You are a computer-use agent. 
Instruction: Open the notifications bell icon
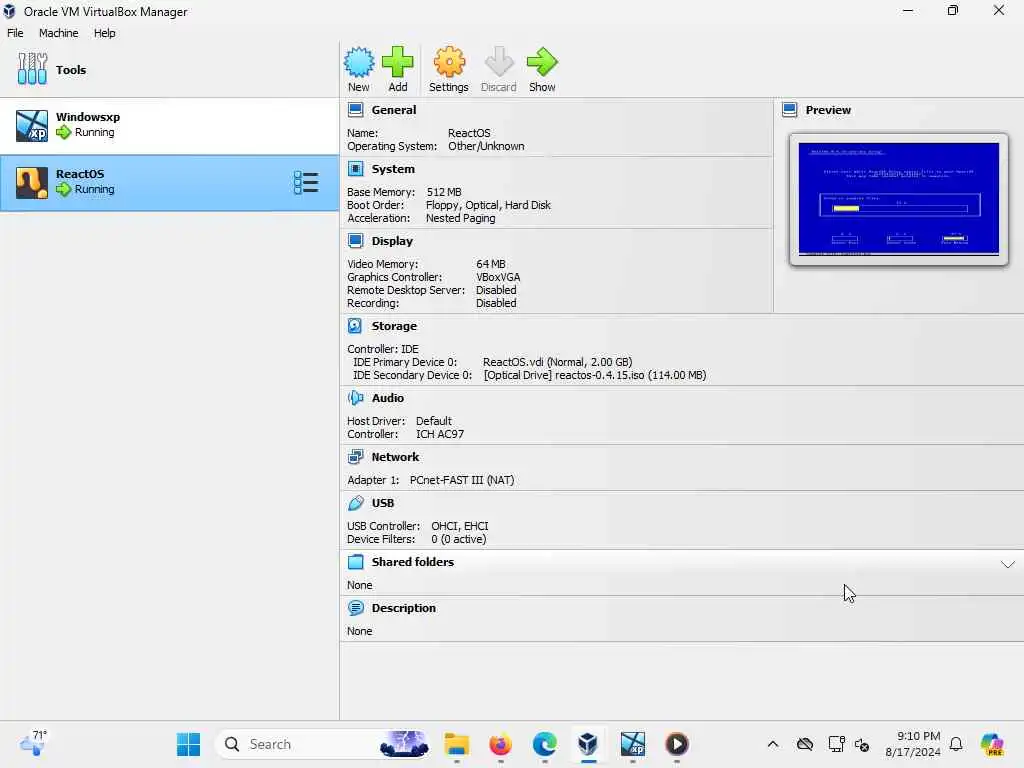[956, 744]
